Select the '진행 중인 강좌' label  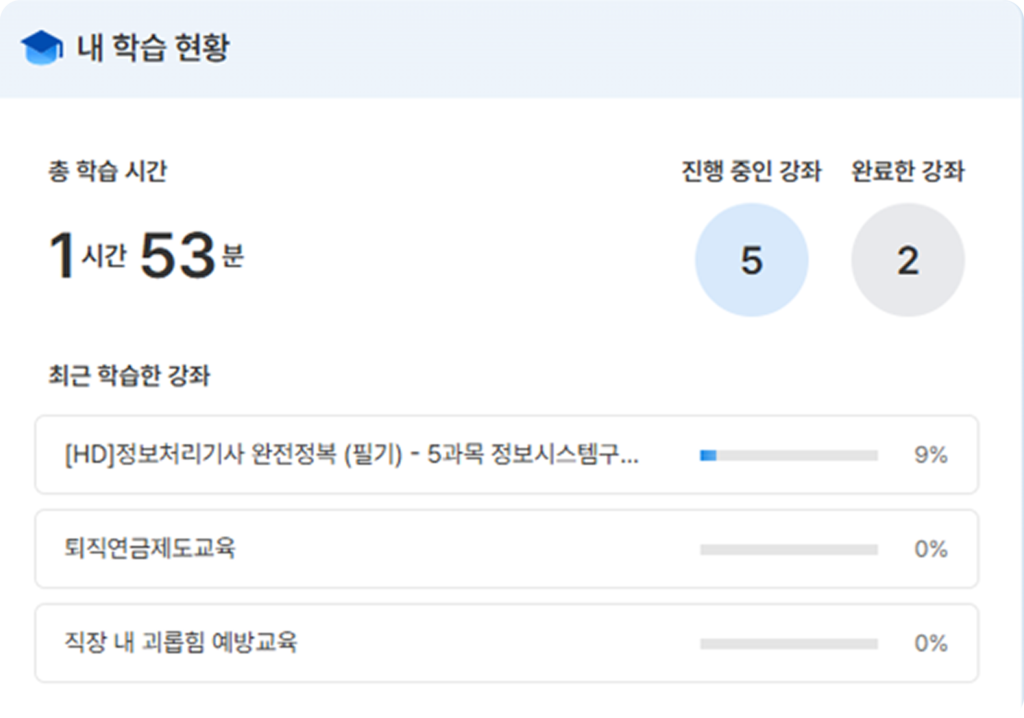tap(751, 171)
